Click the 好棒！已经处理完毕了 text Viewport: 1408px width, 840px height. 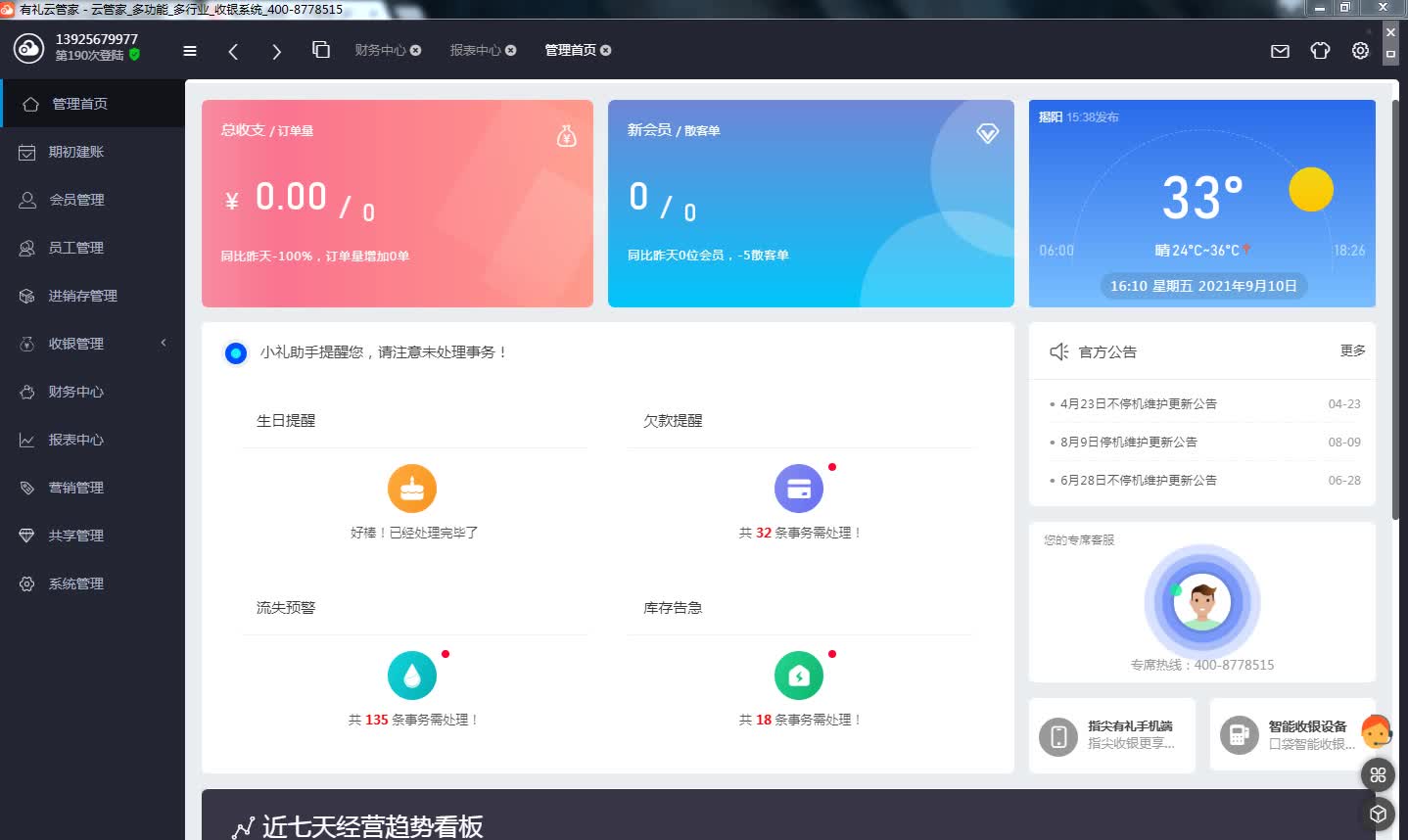click(x=414, y=533)
